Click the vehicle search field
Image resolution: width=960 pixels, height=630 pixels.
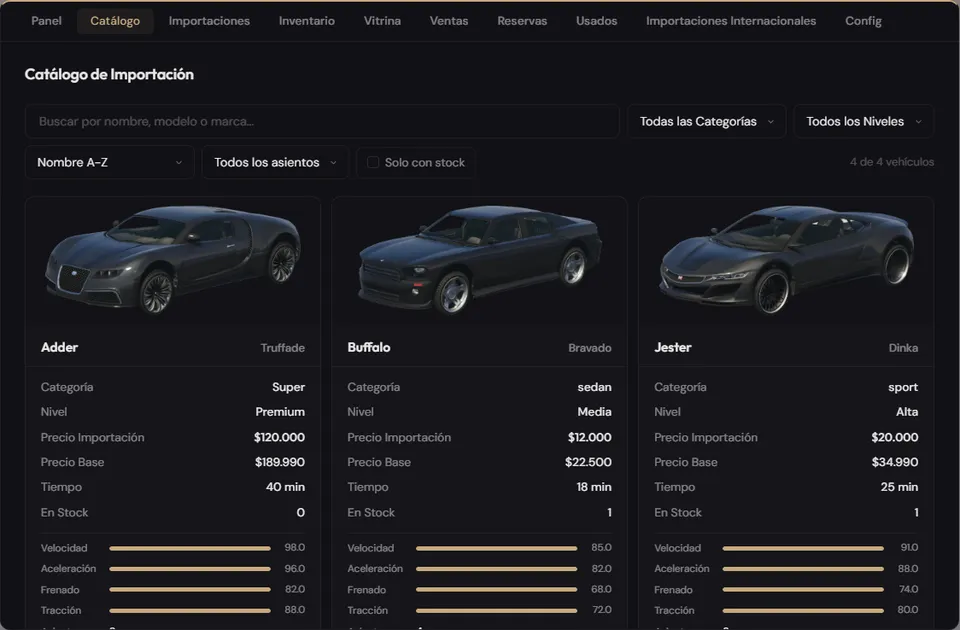[322, 121]
